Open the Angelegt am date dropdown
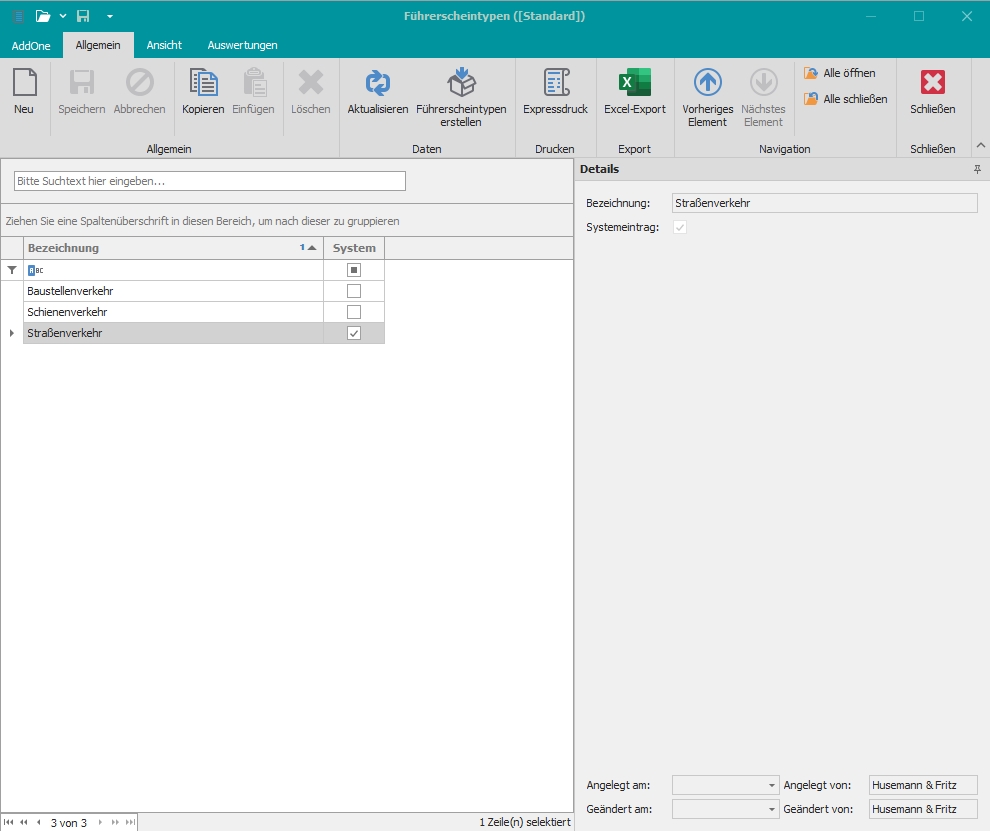 coord(771,786)
